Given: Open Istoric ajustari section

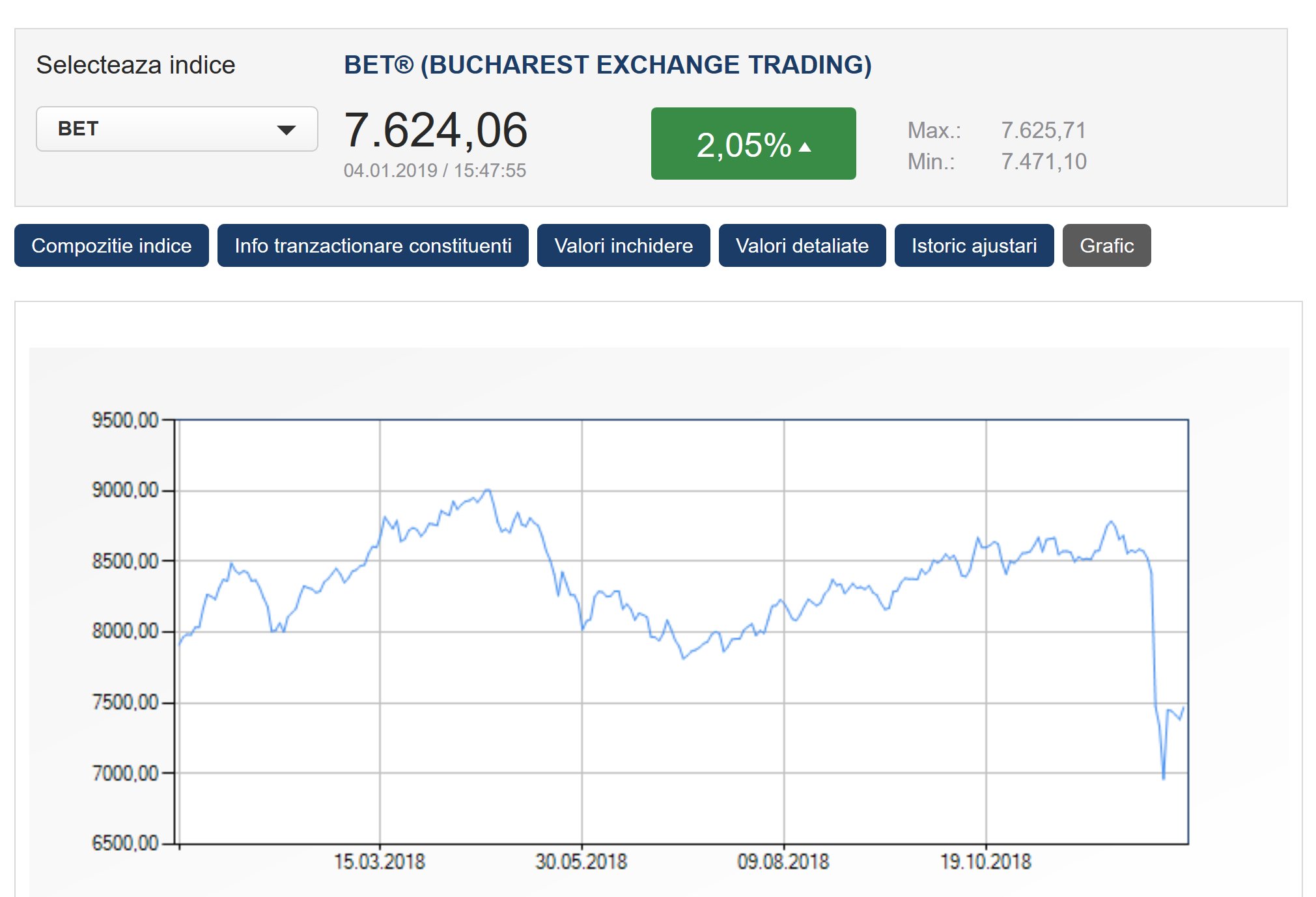Looking at the screenshot, I should tap(973, 245).
